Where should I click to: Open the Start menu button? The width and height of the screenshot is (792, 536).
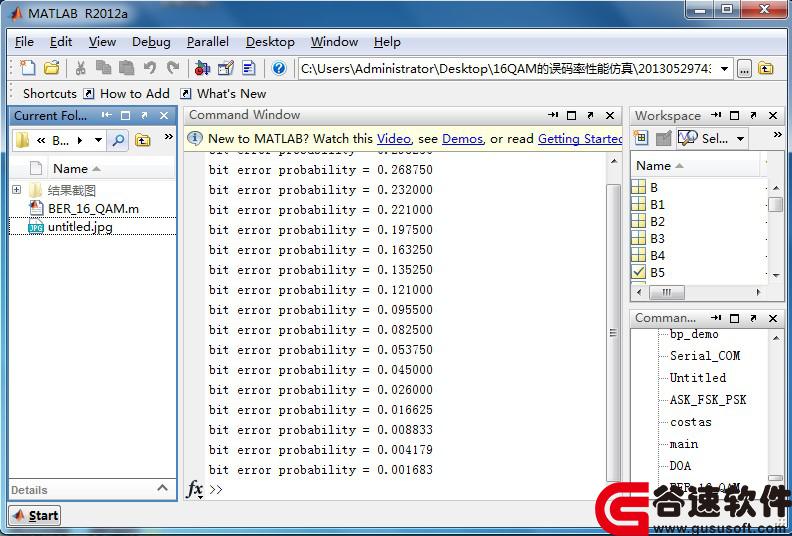point(35,515)
